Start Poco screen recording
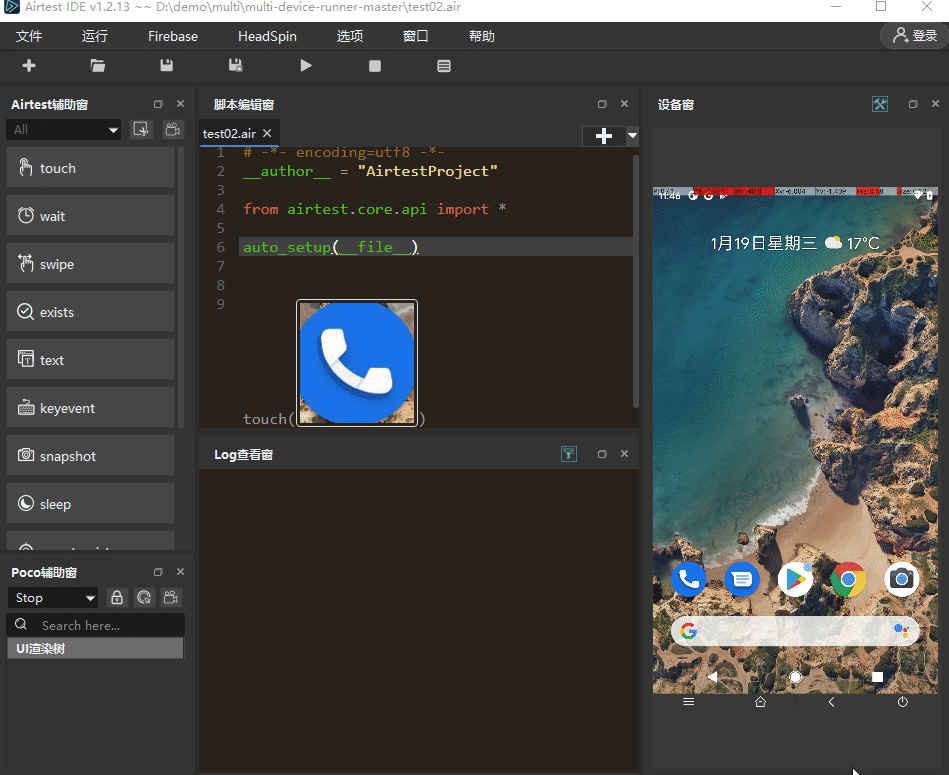 click(169, 597)
